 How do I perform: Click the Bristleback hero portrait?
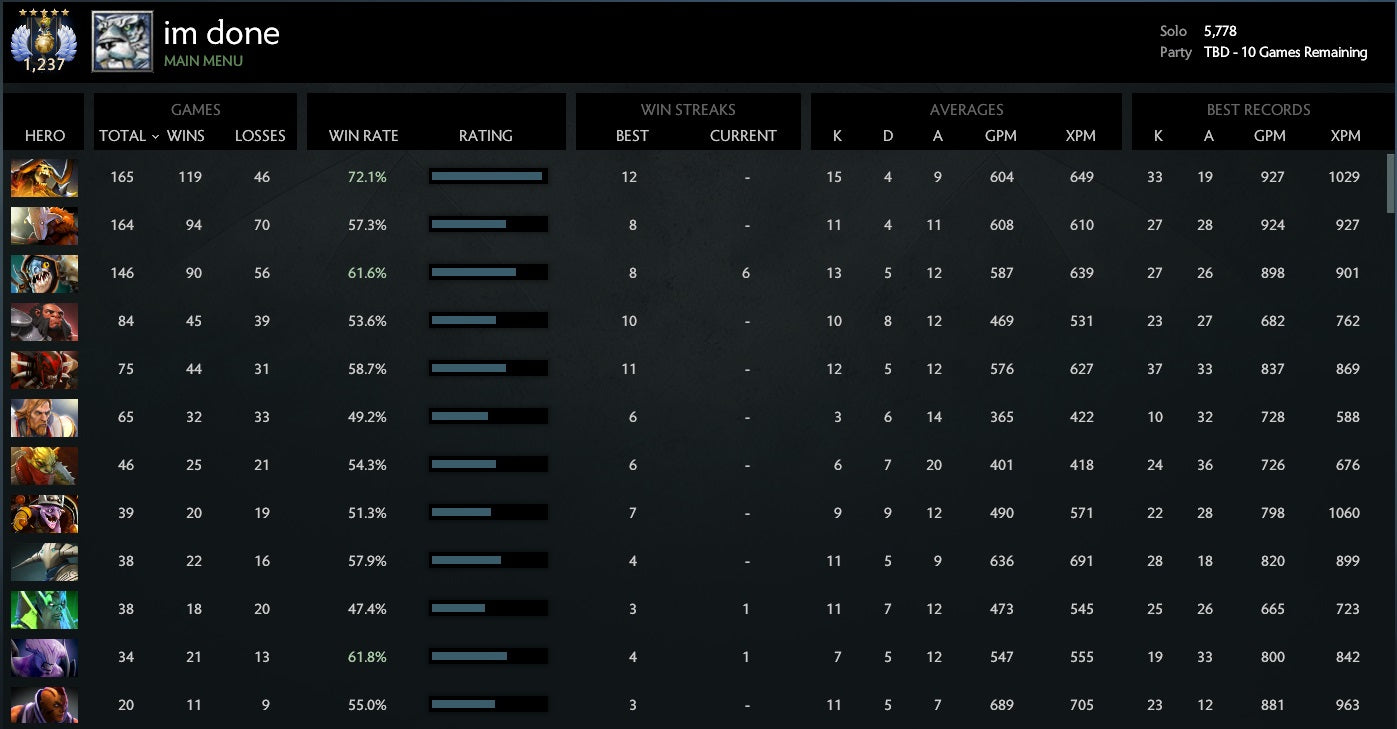(44, 465)
